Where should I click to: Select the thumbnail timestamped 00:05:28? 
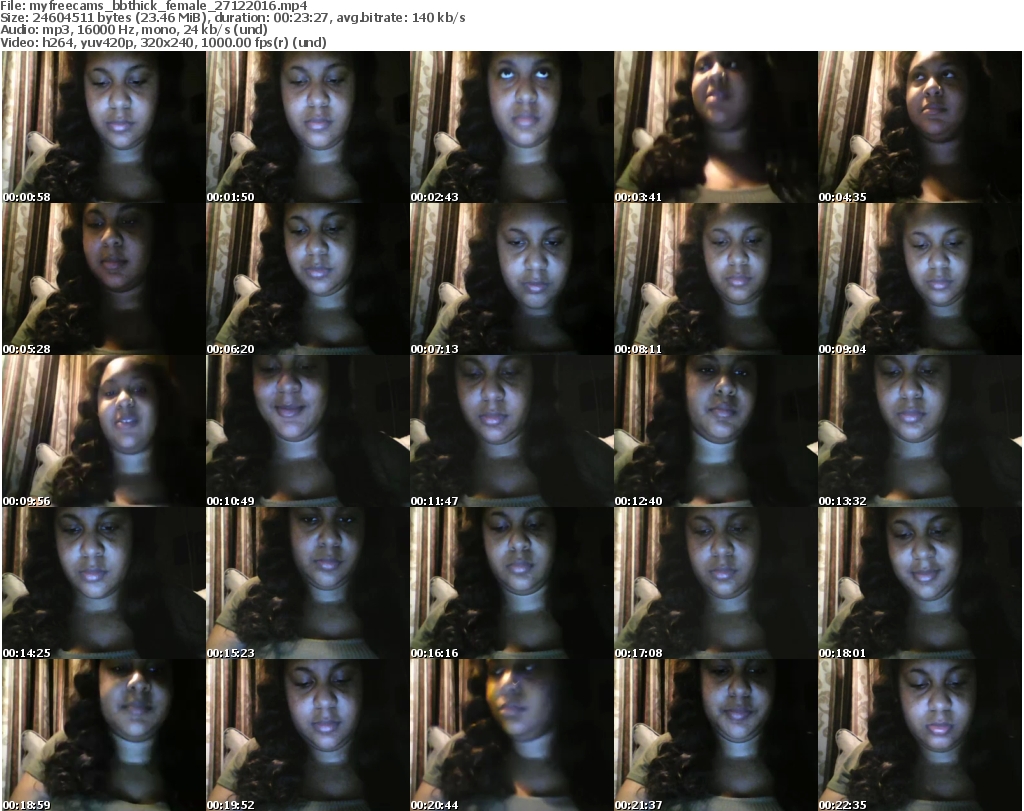[x=103, y=279]
